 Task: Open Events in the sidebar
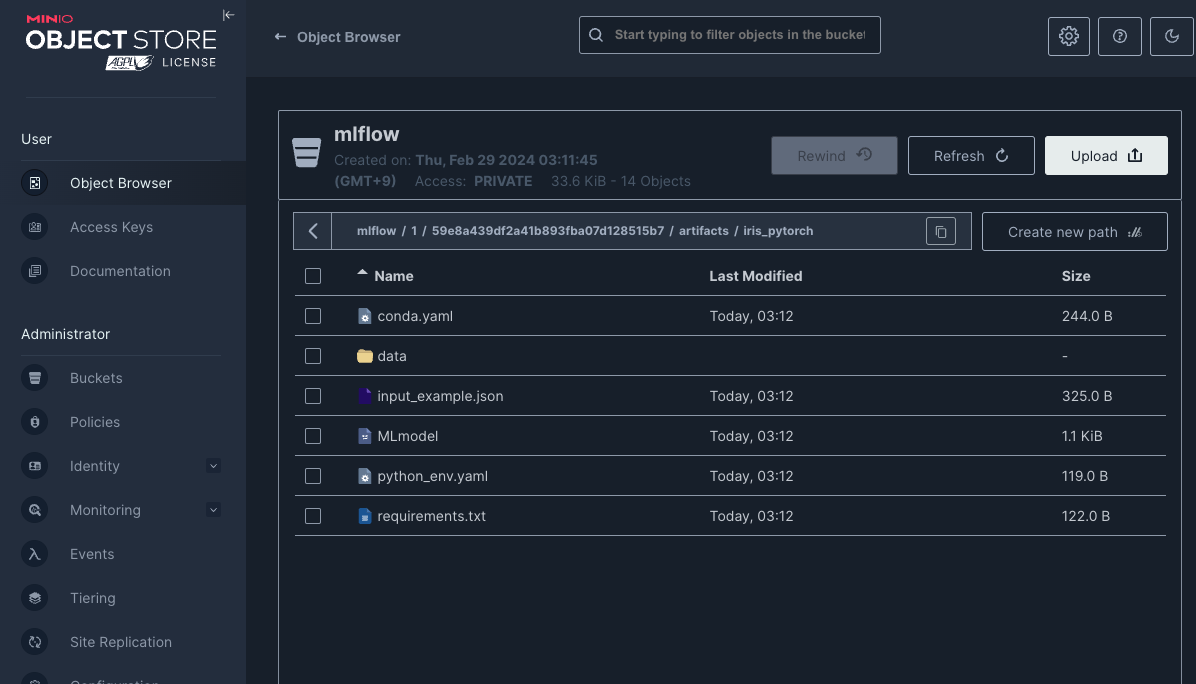coord(92,554)
